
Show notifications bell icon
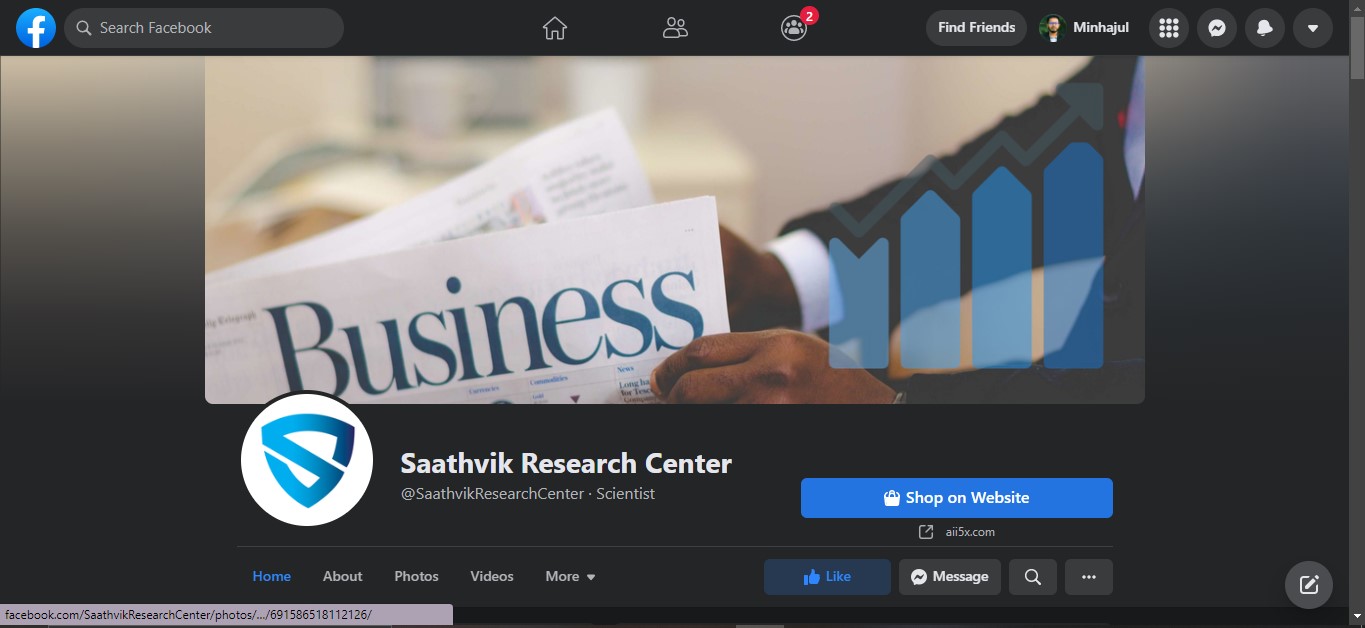tap(1265, 28)
